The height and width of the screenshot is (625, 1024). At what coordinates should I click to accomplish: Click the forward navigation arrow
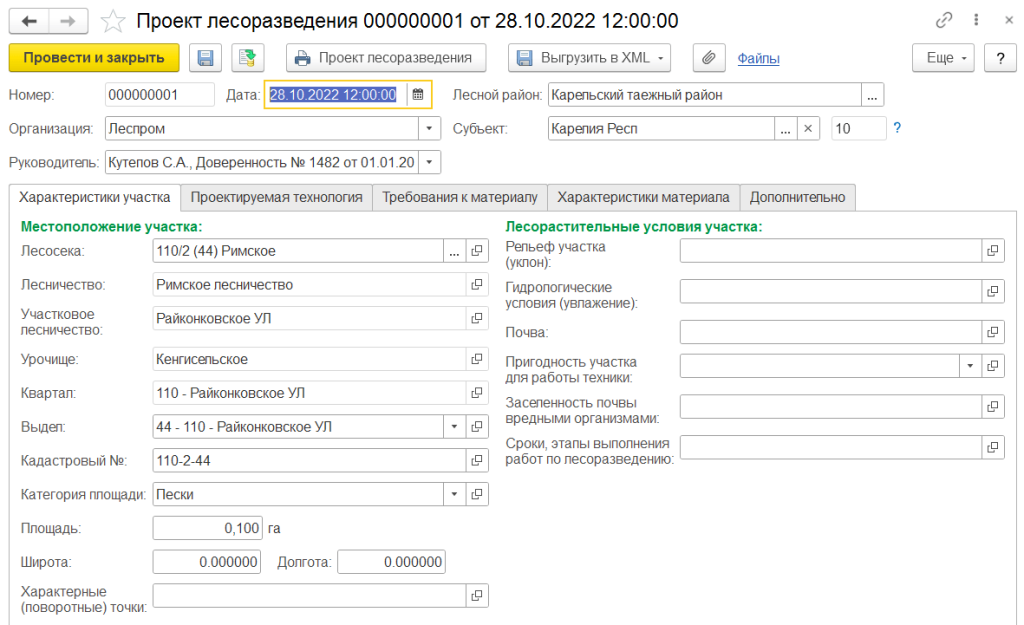click(68, 22)
